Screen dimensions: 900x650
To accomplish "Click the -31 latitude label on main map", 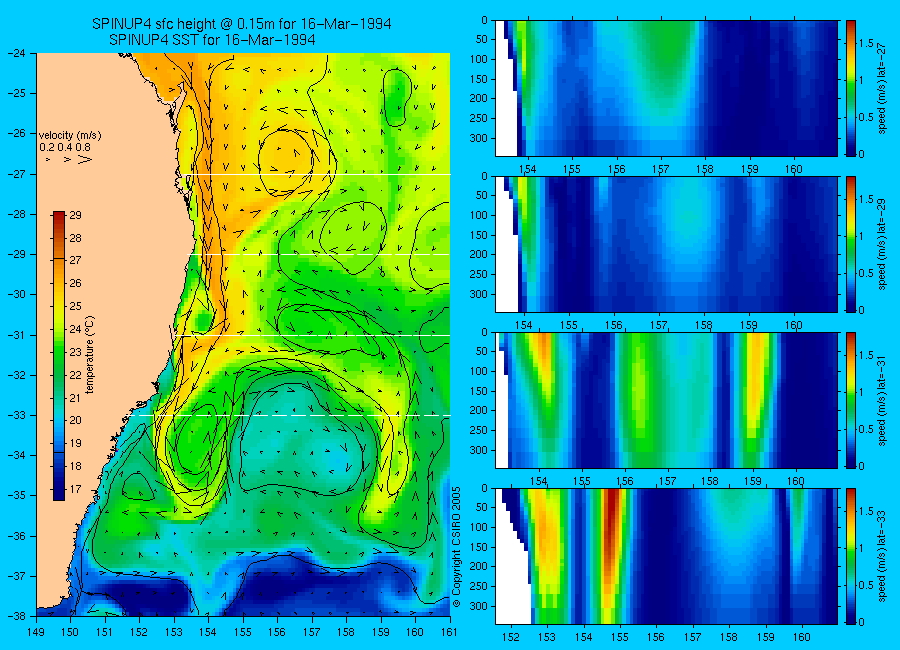I will click(17, 335).
